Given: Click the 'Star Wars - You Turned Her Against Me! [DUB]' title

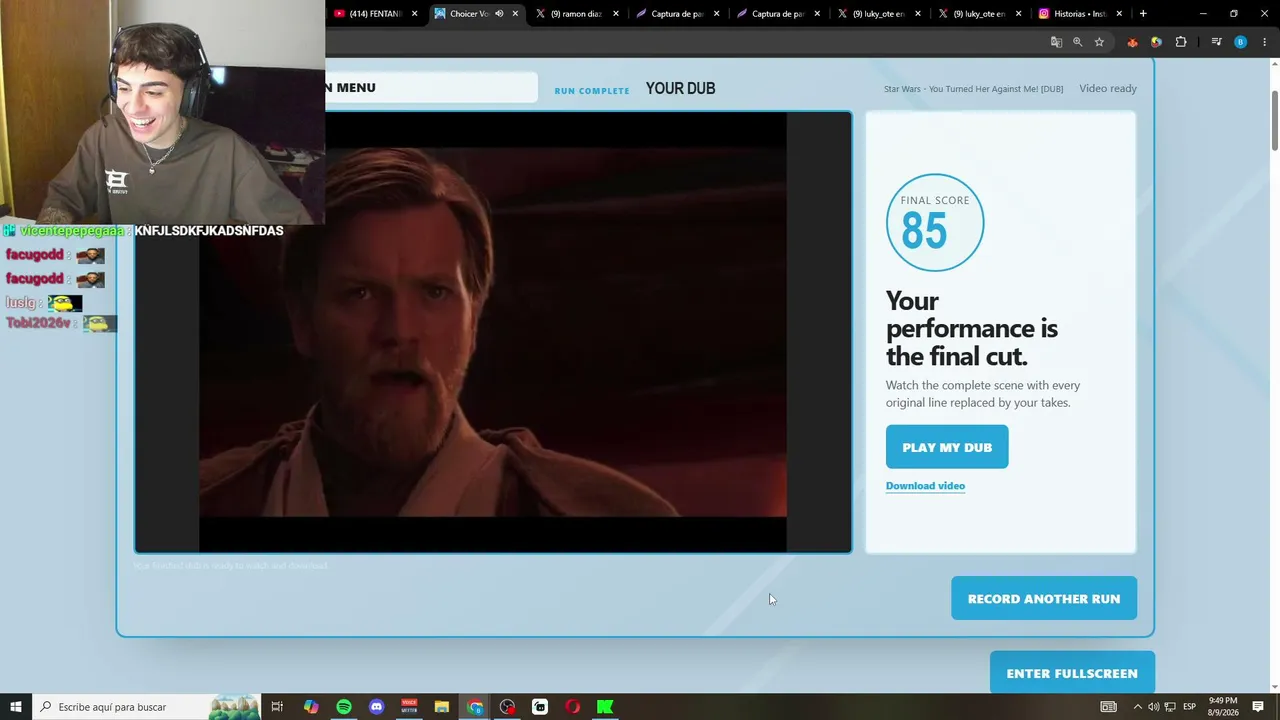Looking at the screenshot, I should (973, 89).
